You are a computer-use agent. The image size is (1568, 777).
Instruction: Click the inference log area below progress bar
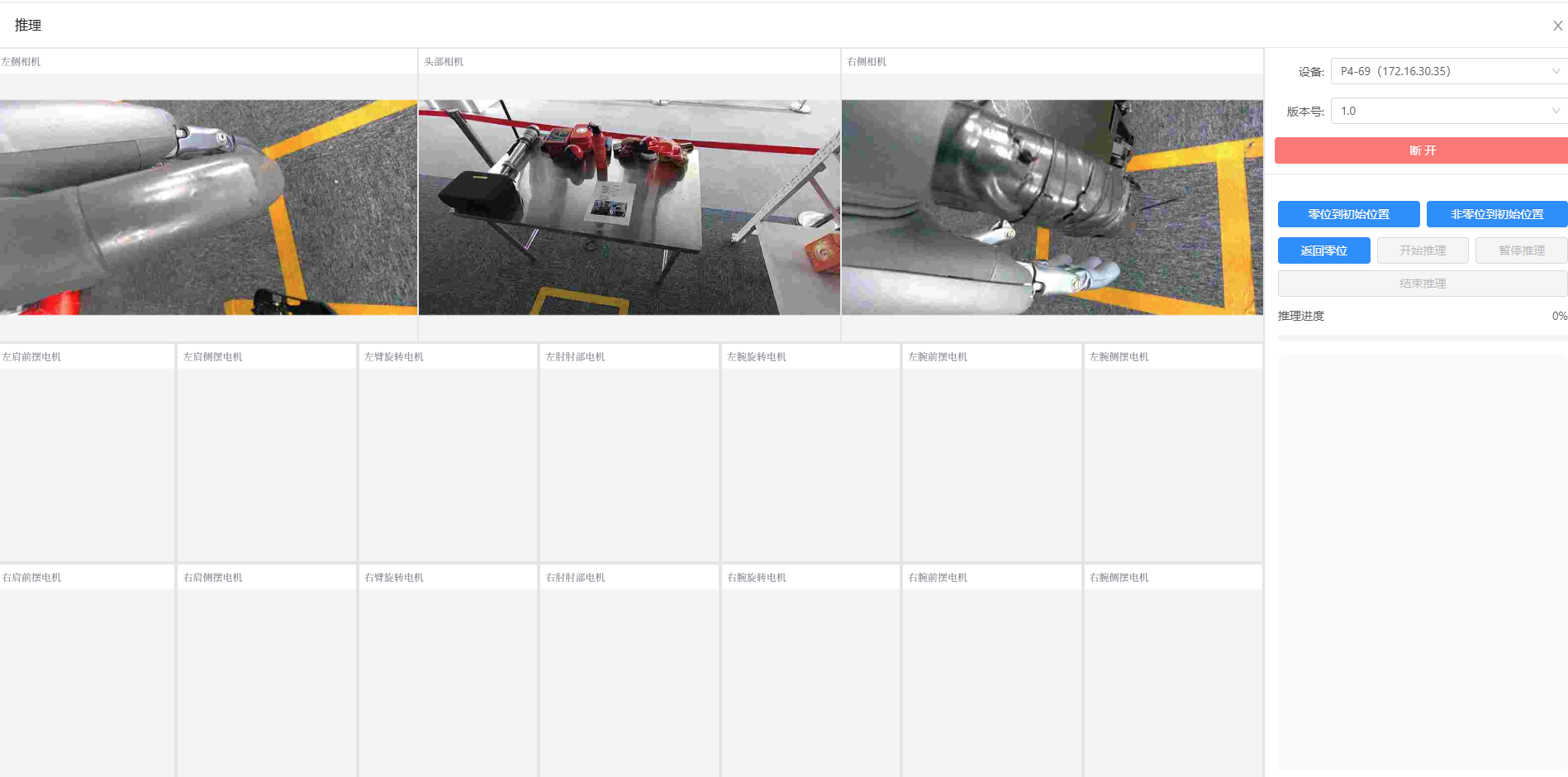pos(1421,562)
